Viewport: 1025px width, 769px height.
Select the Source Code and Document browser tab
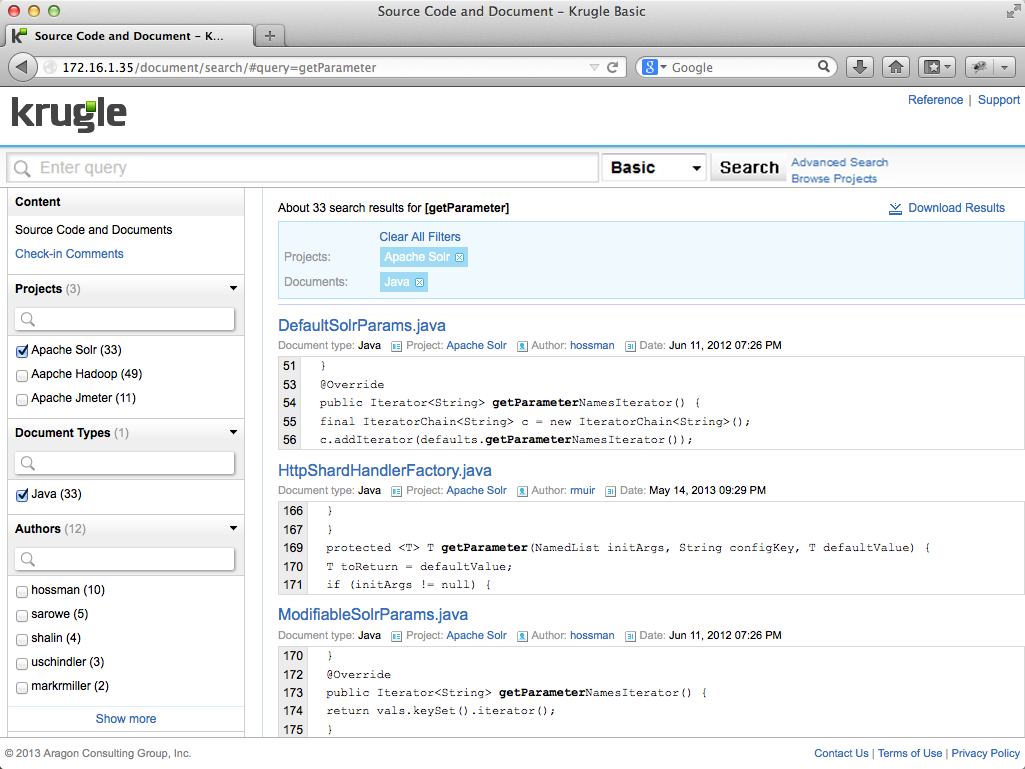pos(129,36)
